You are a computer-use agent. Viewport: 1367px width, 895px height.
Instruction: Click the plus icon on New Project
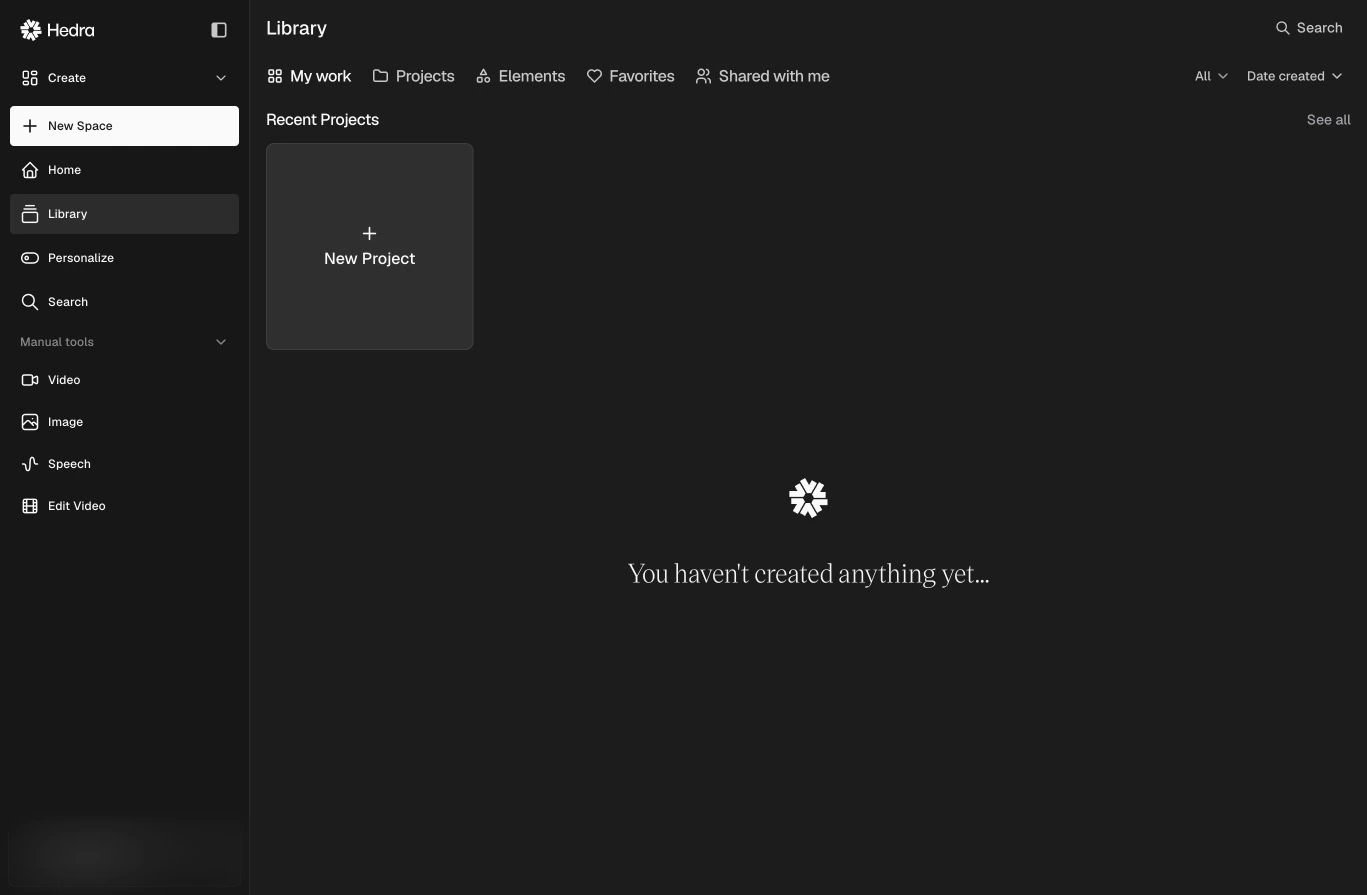coord(370,233)
